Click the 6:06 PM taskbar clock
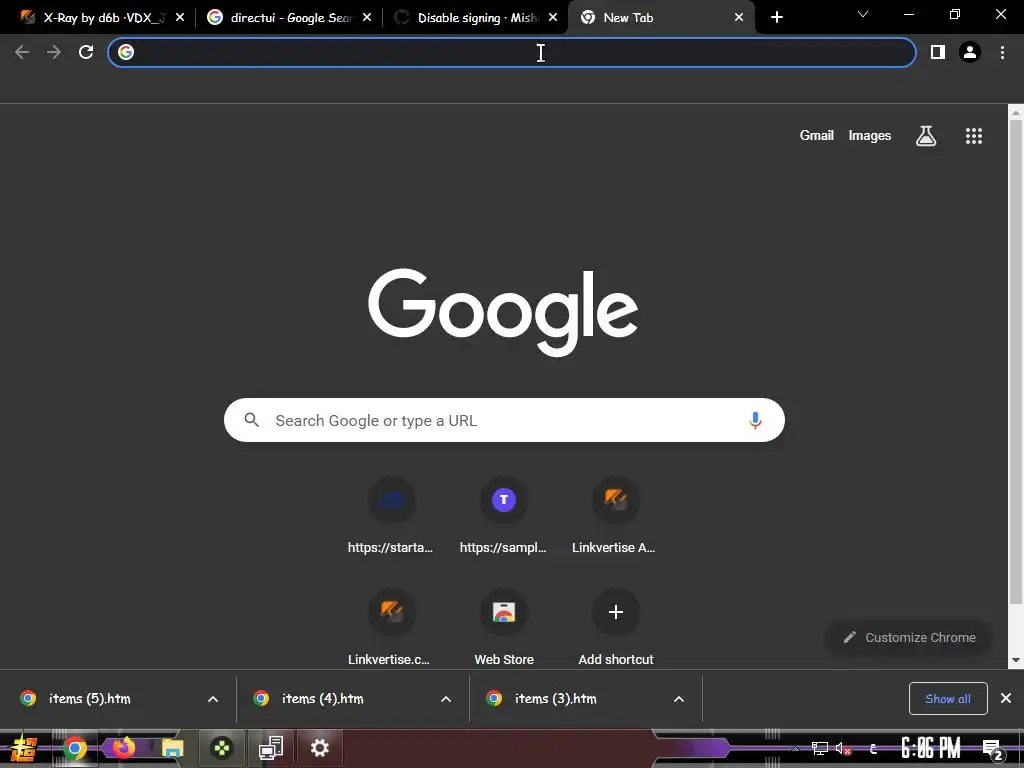The width and height of the screenshot is (1024, 768). pyautogui.click(x=931, y=748)
